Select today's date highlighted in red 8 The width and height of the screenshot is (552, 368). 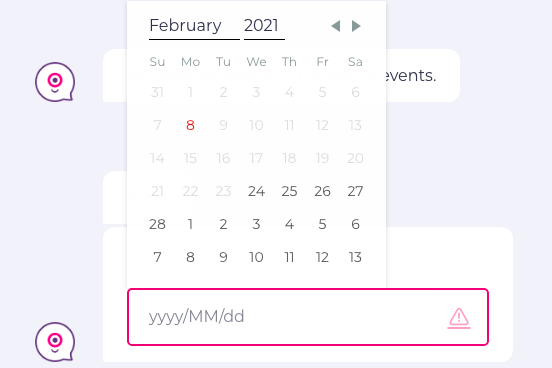point(190,125)
